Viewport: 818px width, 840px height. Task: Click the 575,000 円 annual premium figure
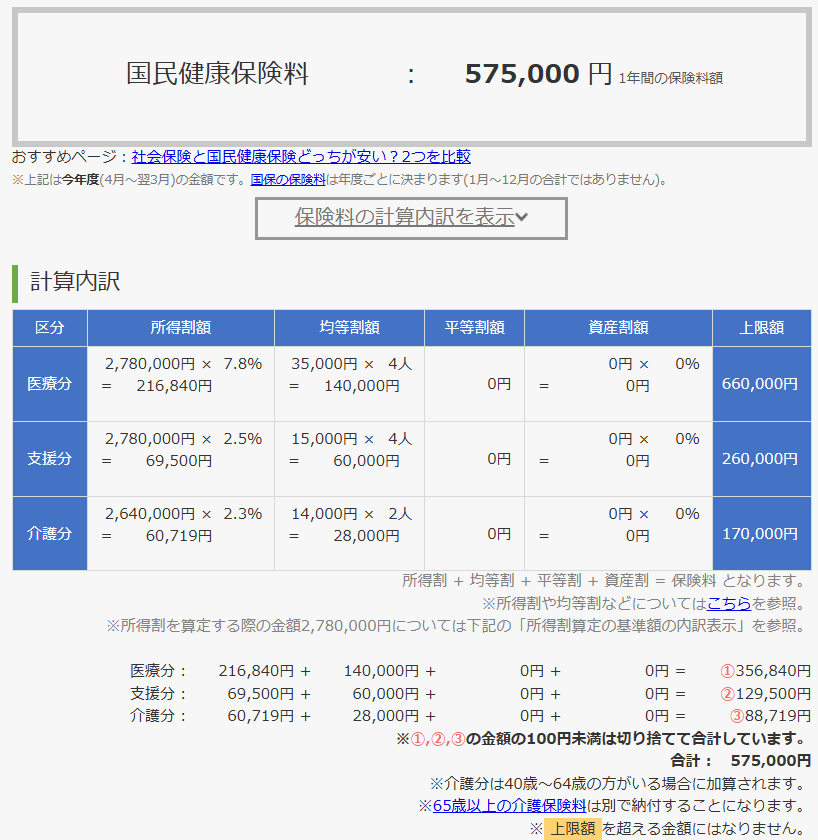click(538, 74)
